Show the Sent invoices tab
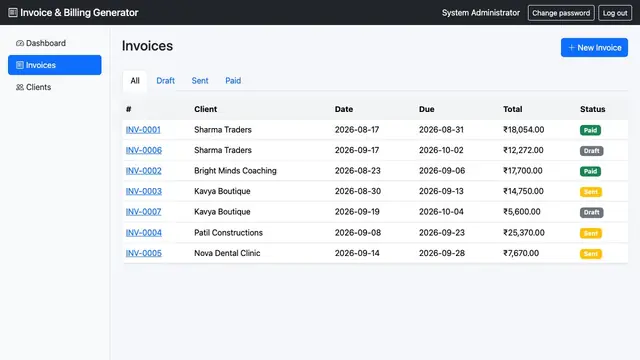This screenshot has width=640, height=360. (x=200, y=80)
